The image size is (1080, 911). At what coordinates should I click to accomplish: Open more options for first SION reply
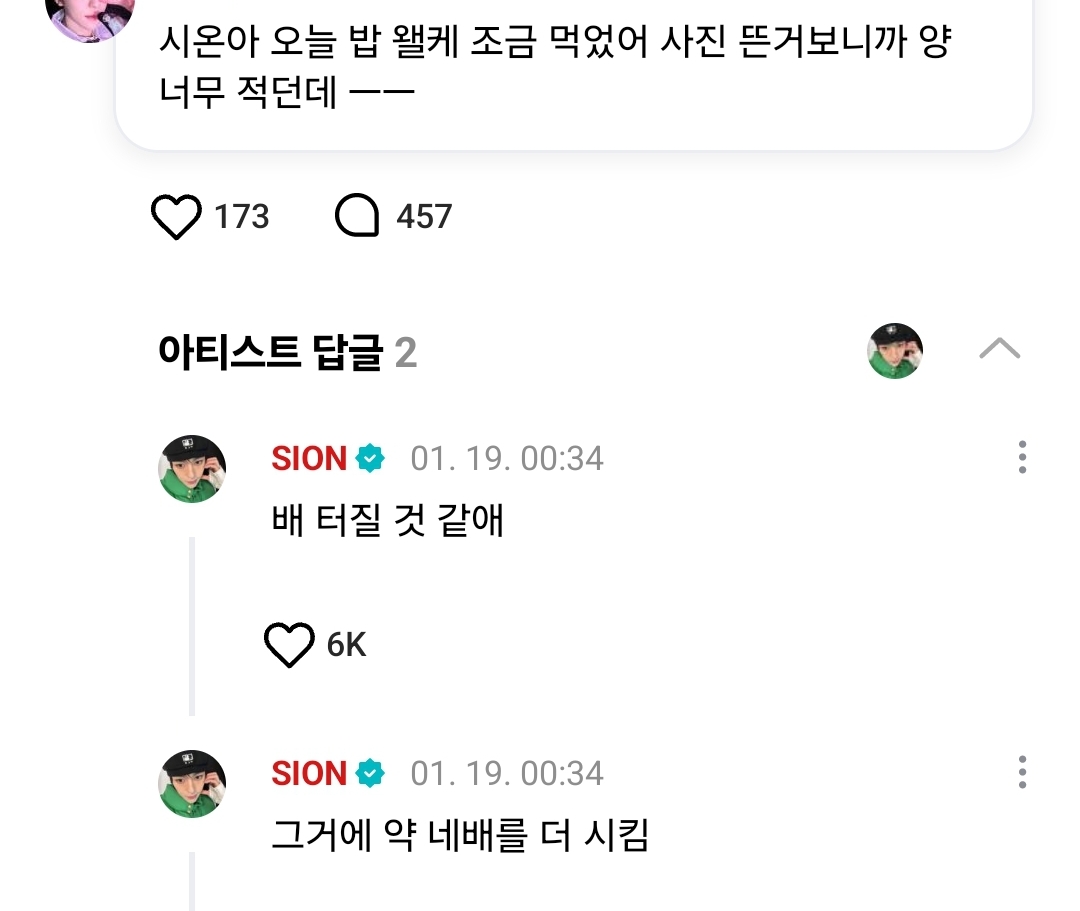(x=1021, y=458)
